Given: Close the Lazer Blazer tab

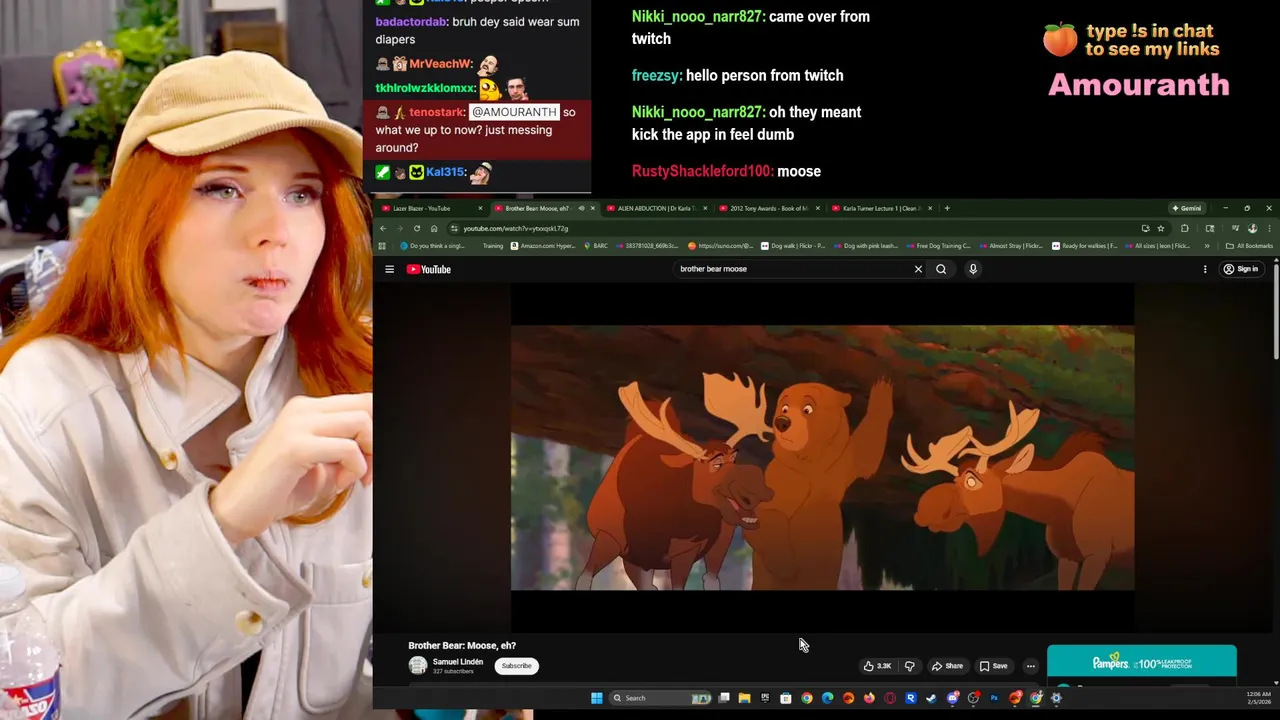Looking at the screenshot, I should click(x=480, y=208).
